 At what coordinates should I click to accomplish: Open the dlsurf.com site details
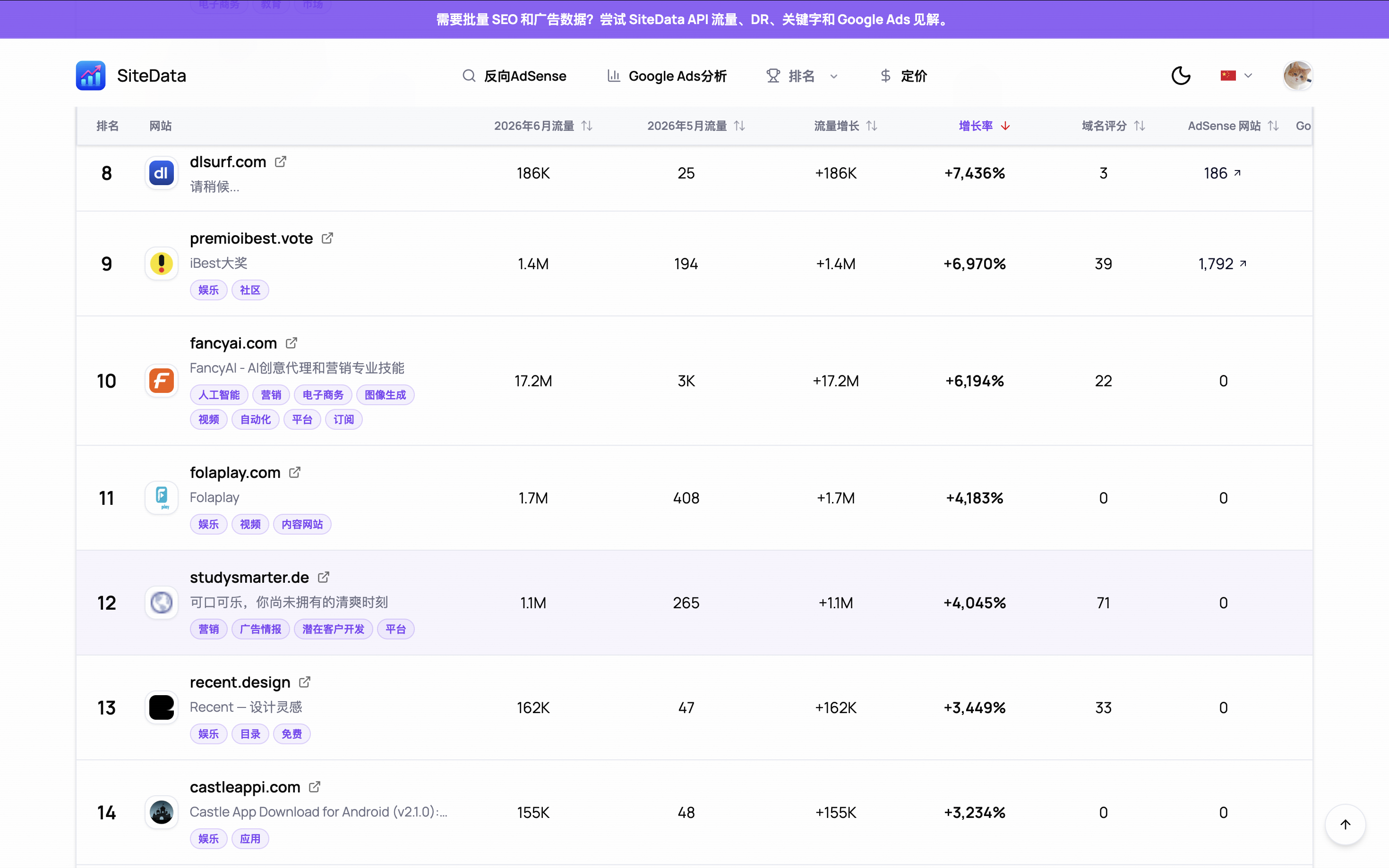coord(228,162)
